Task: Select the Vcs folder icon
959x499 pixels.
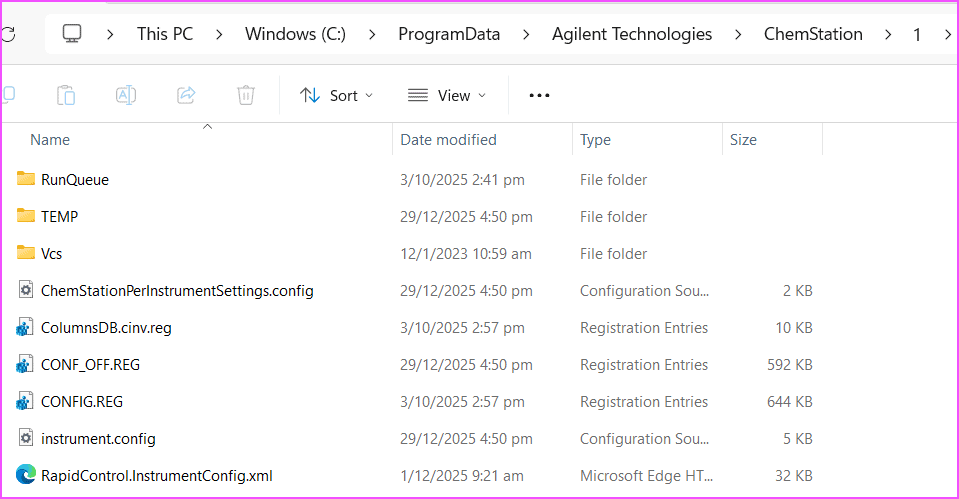Action: [x=26, y=253]
